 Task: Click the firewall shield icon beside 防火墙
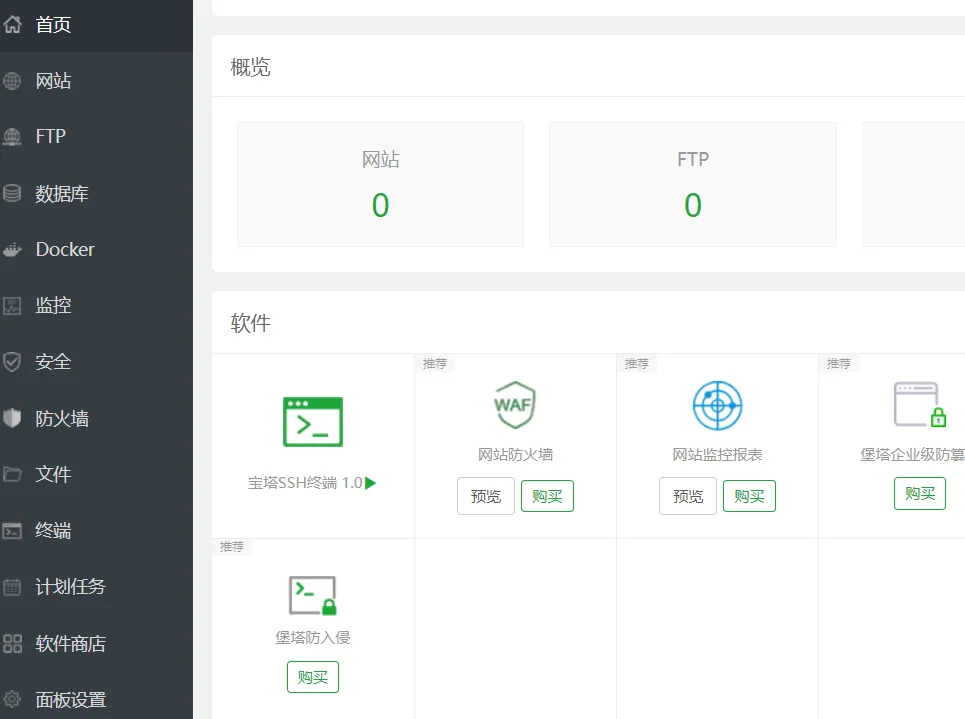pyautogui.click(x=12, y=418)
